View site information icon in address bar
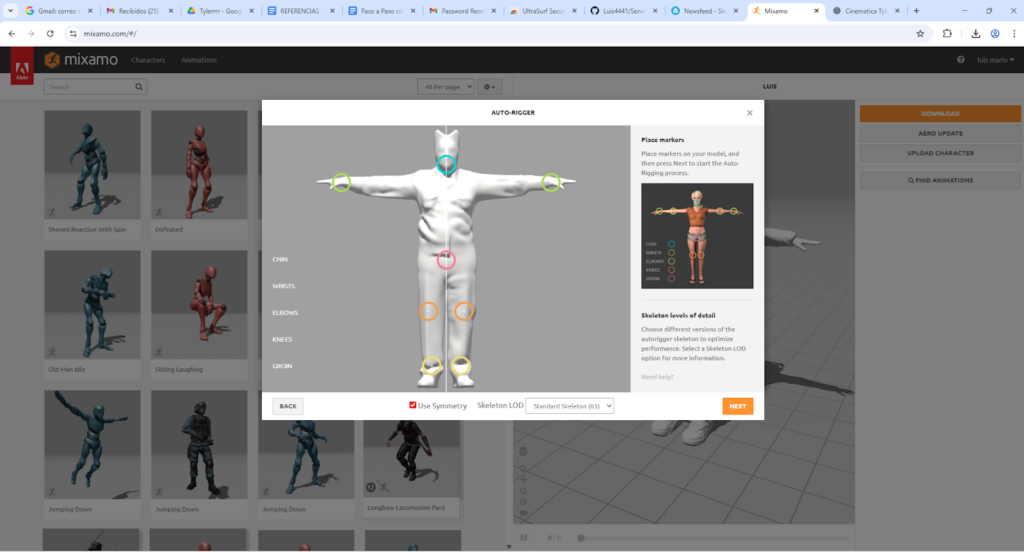 73,33
